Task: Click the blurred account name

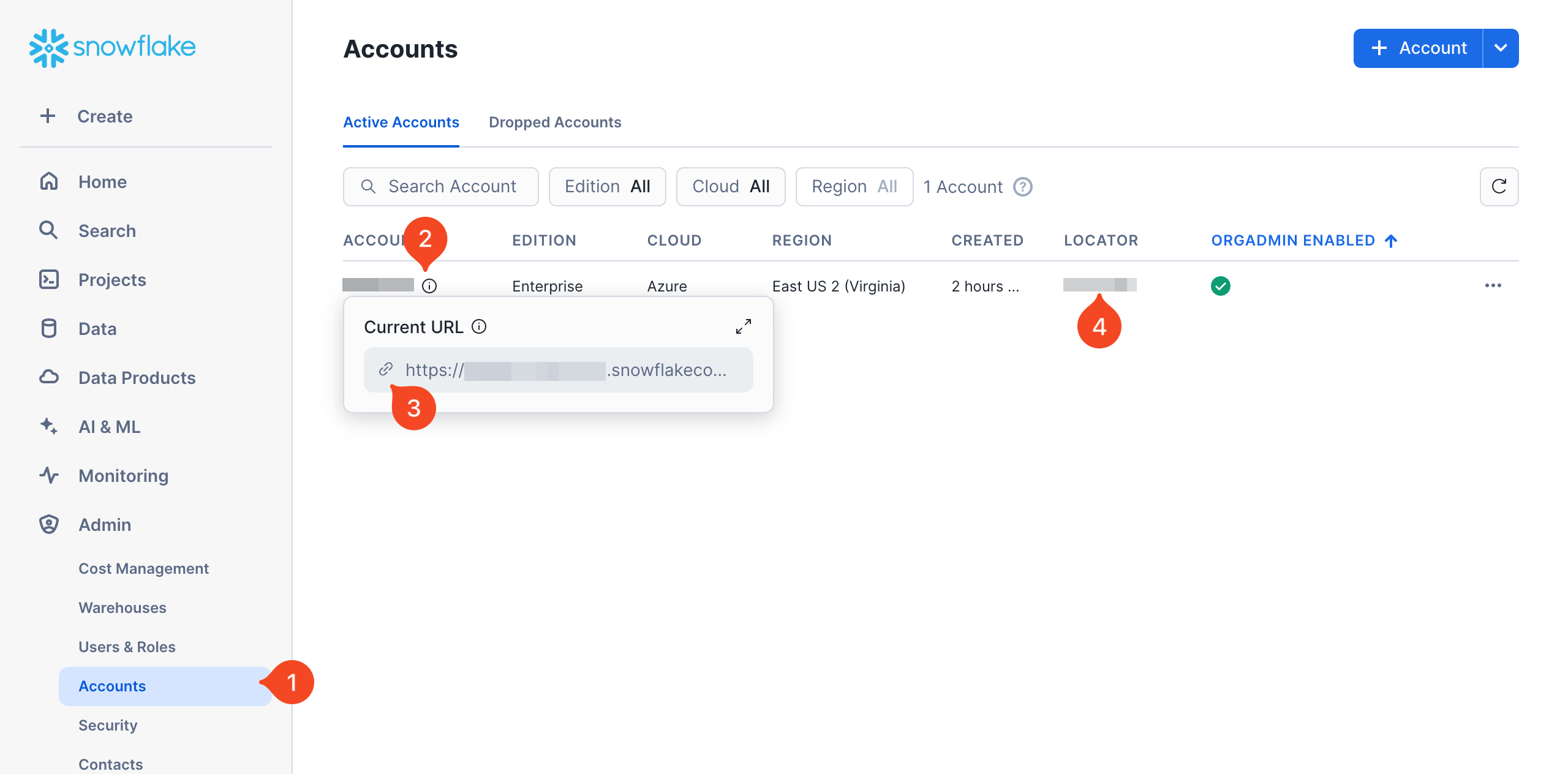Action: [378, 285]
